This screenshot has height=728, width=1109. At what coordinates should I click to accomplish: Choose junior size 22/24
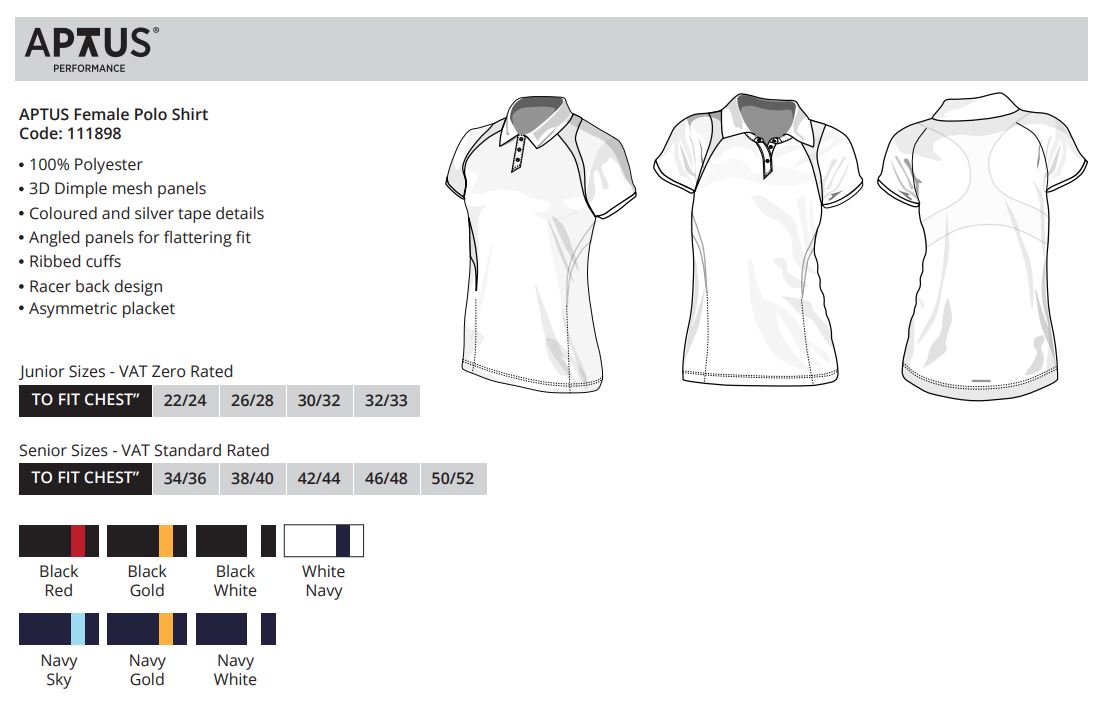click(x=185, y=400)
